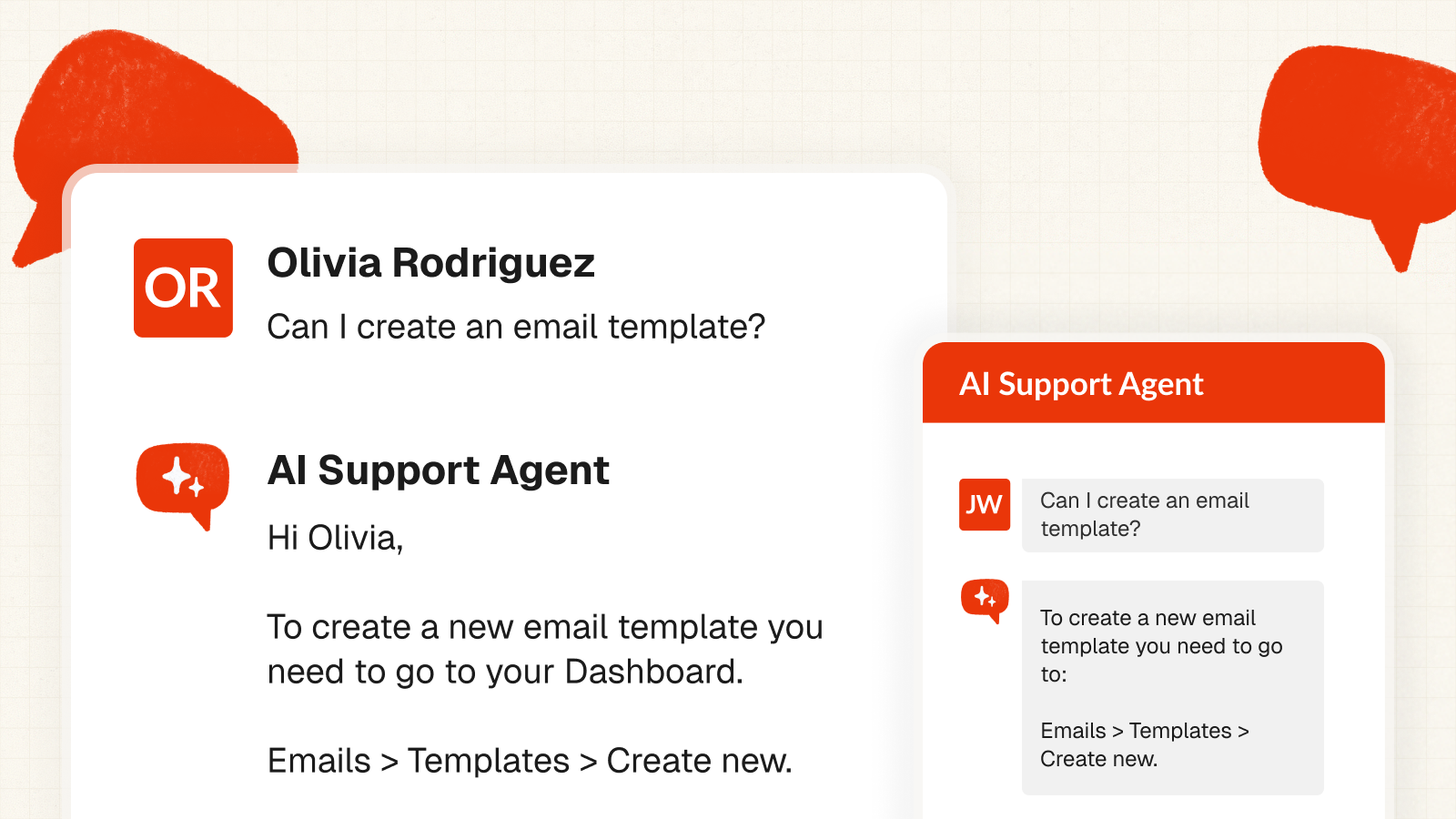Click 'To create a new email template' text in widget reply
This screenshot has height=819, width=1456.
point(1148,632)
